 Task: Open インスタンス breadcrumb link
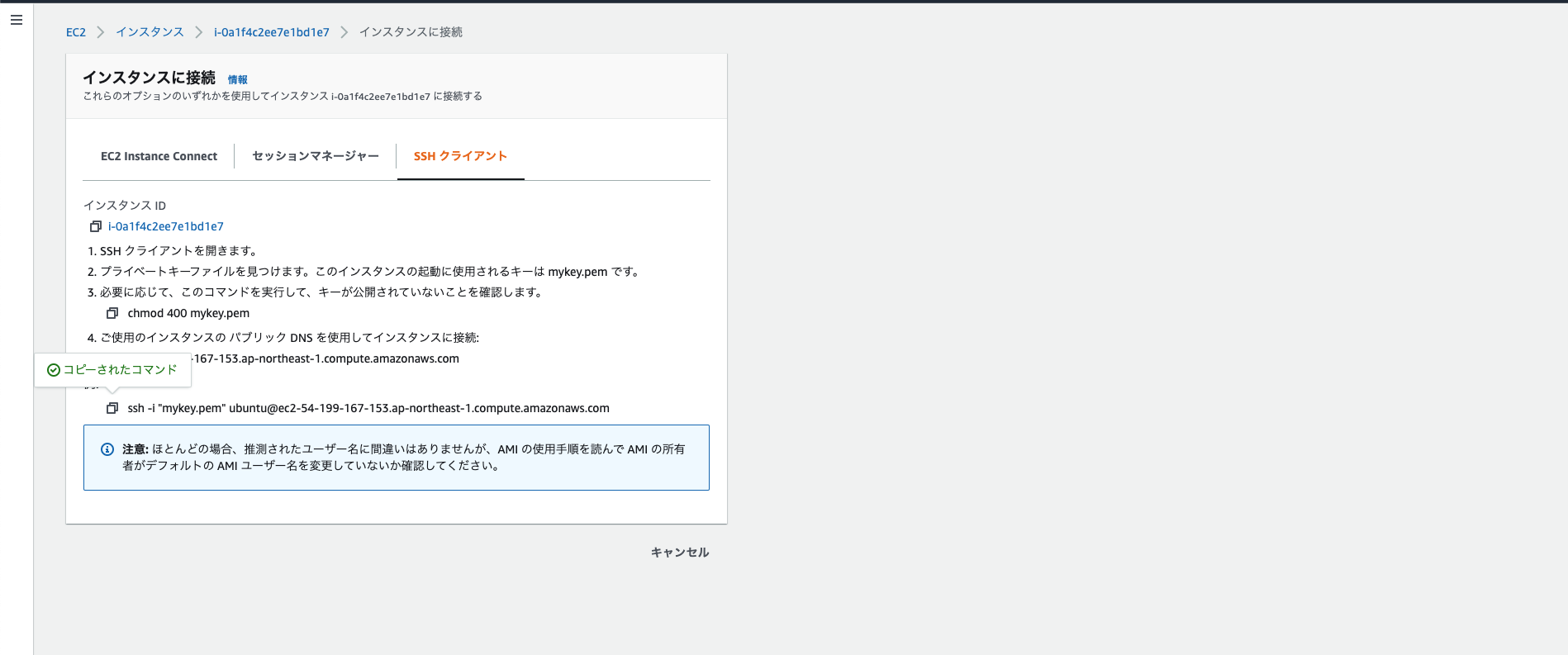coord(150,32)
